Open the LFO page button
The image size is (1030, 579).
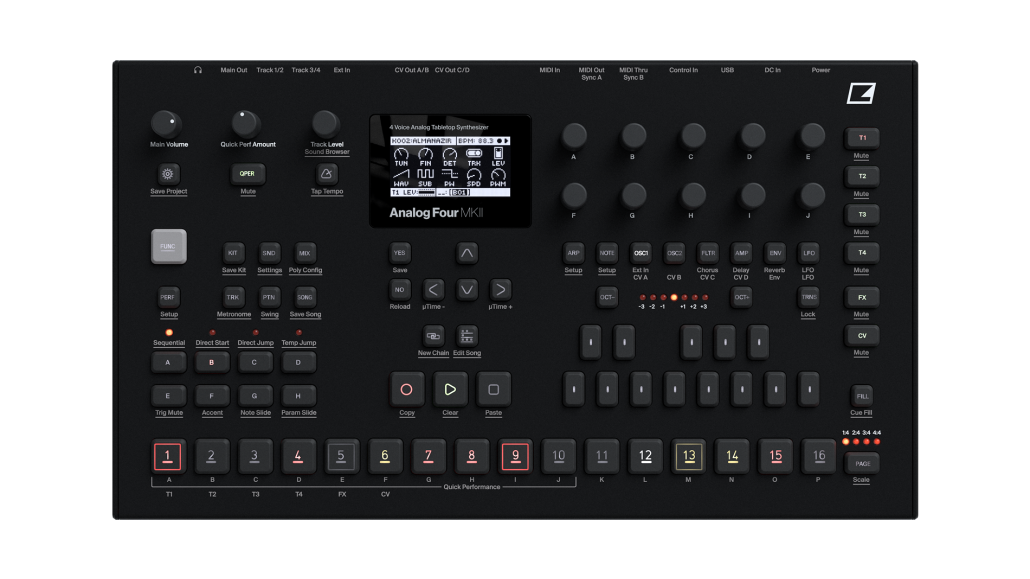pyautogui.click(x=808, y=253)
